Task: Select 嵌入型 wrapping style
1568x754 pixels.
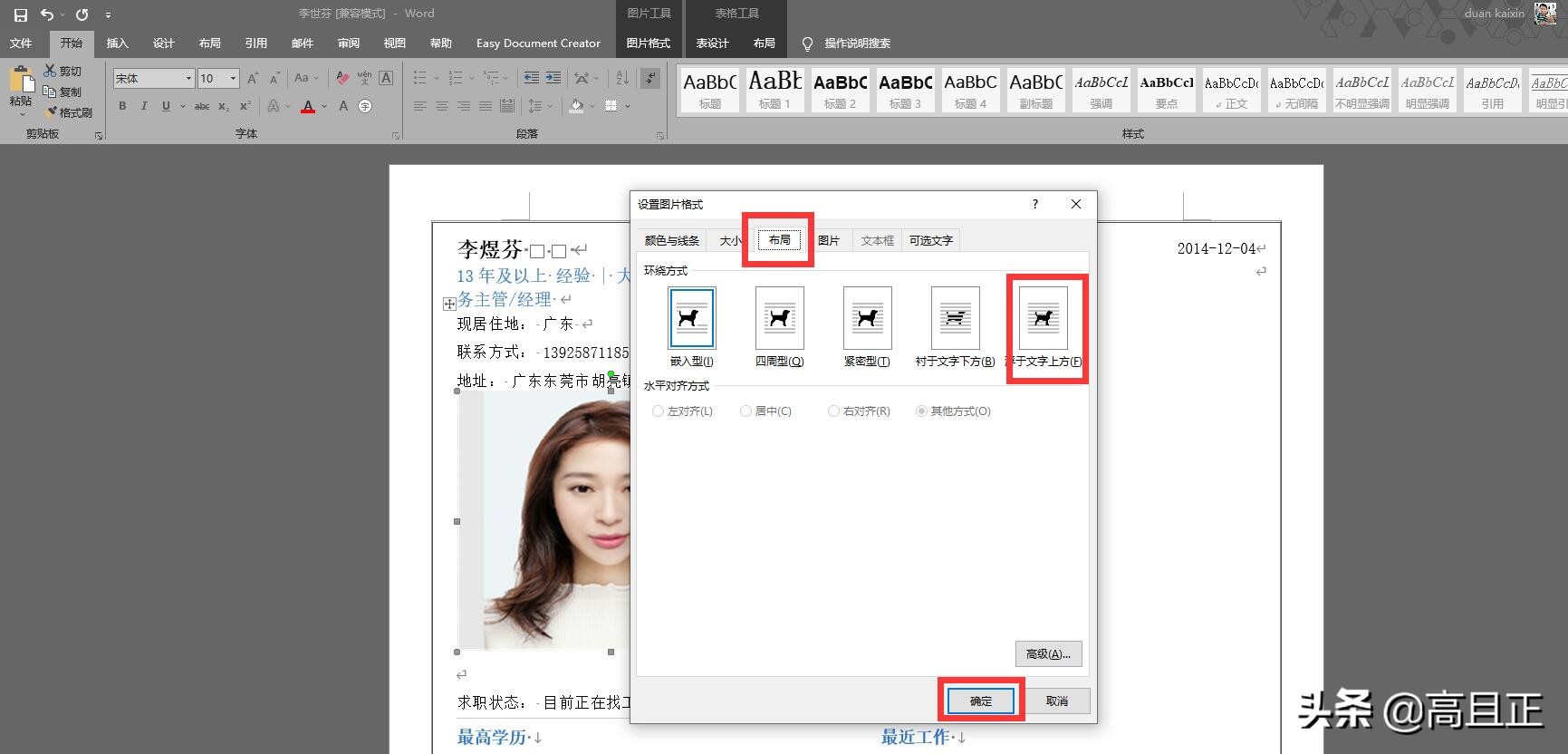Action: point(692,327)
